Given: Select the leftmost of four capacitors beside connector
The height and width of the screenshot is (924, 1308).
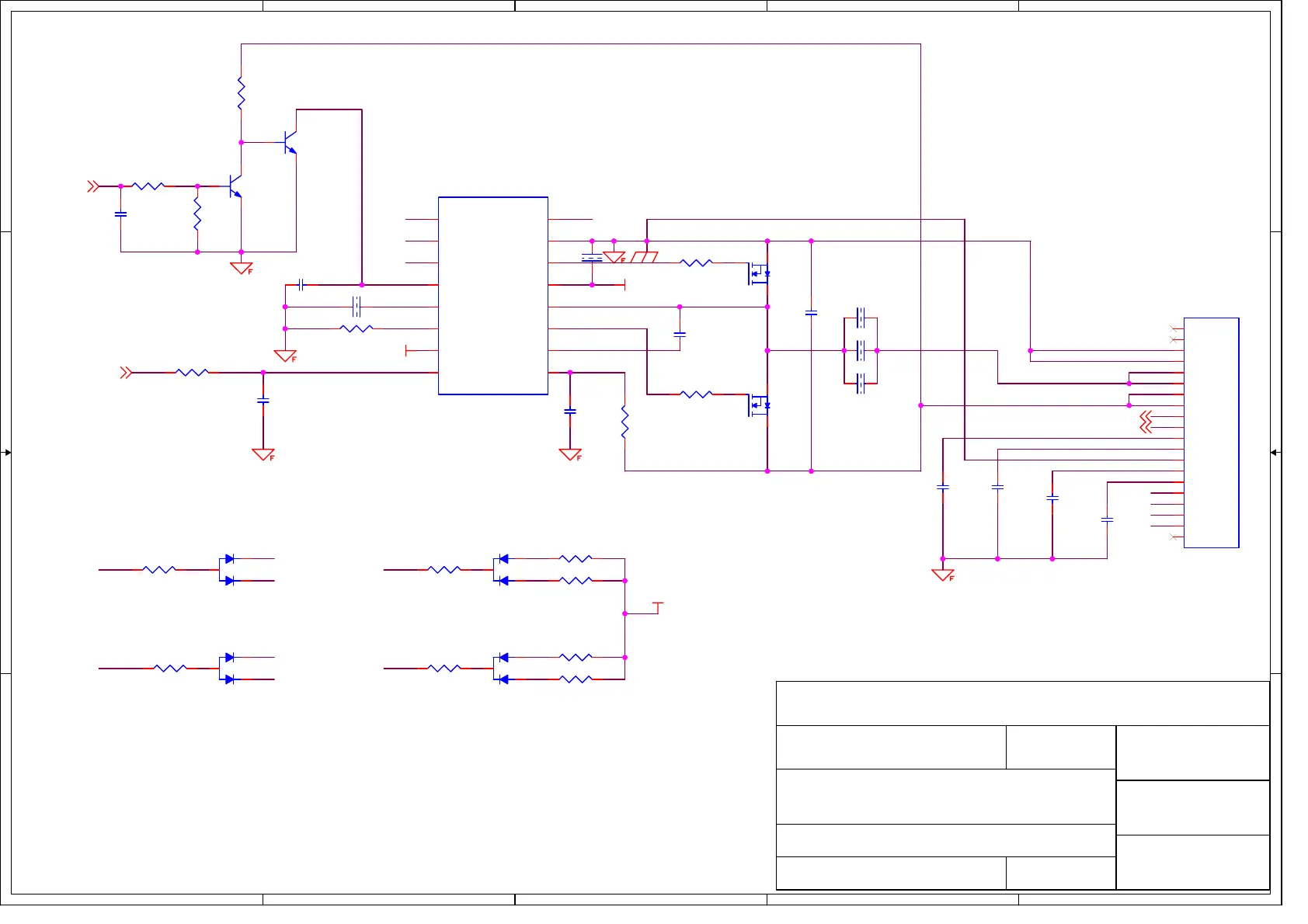Looking at the screenshot, I should 943,488.
